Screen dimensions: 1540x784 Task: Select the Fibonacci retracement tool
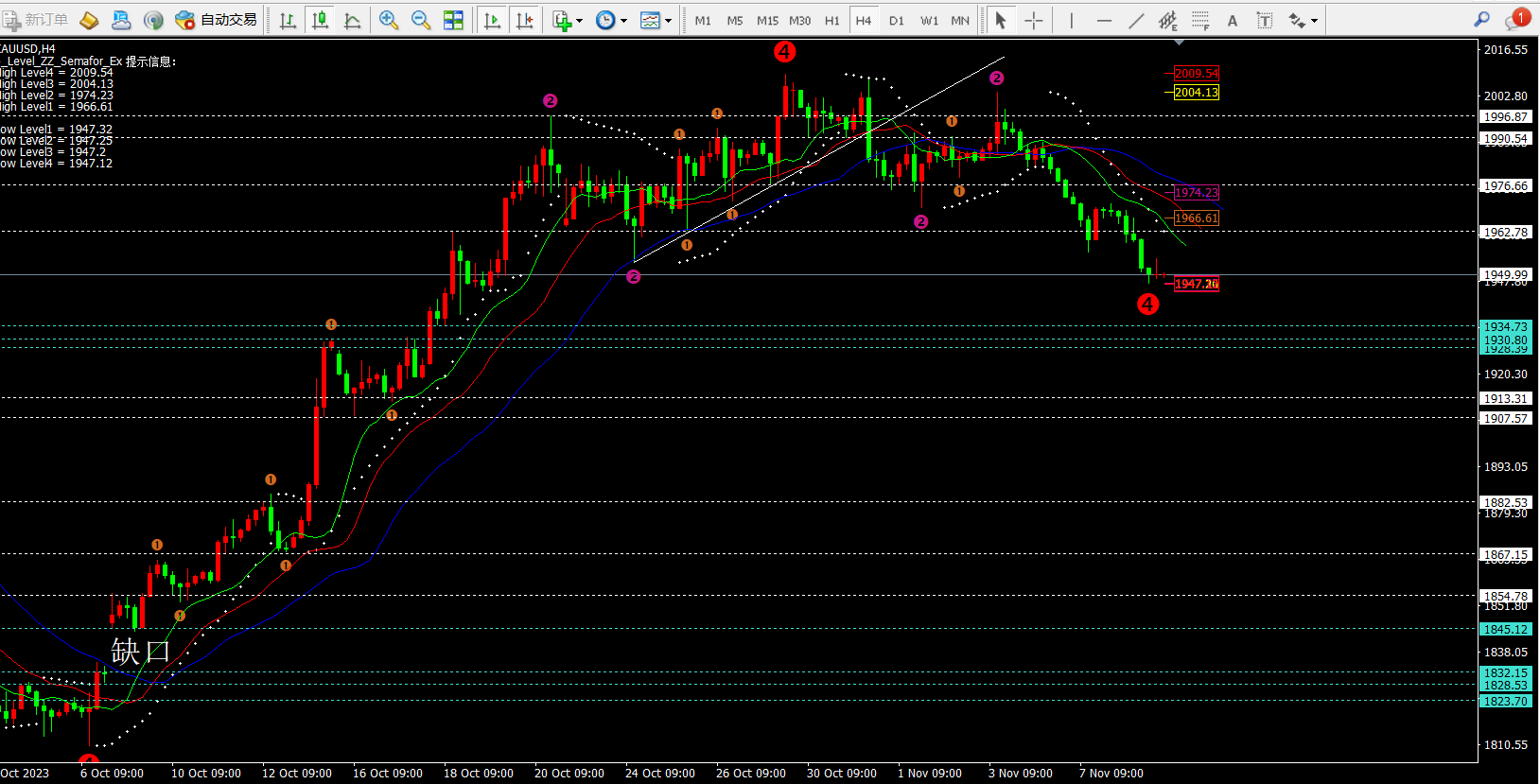pyautogui.click(x=1200, y=20)
